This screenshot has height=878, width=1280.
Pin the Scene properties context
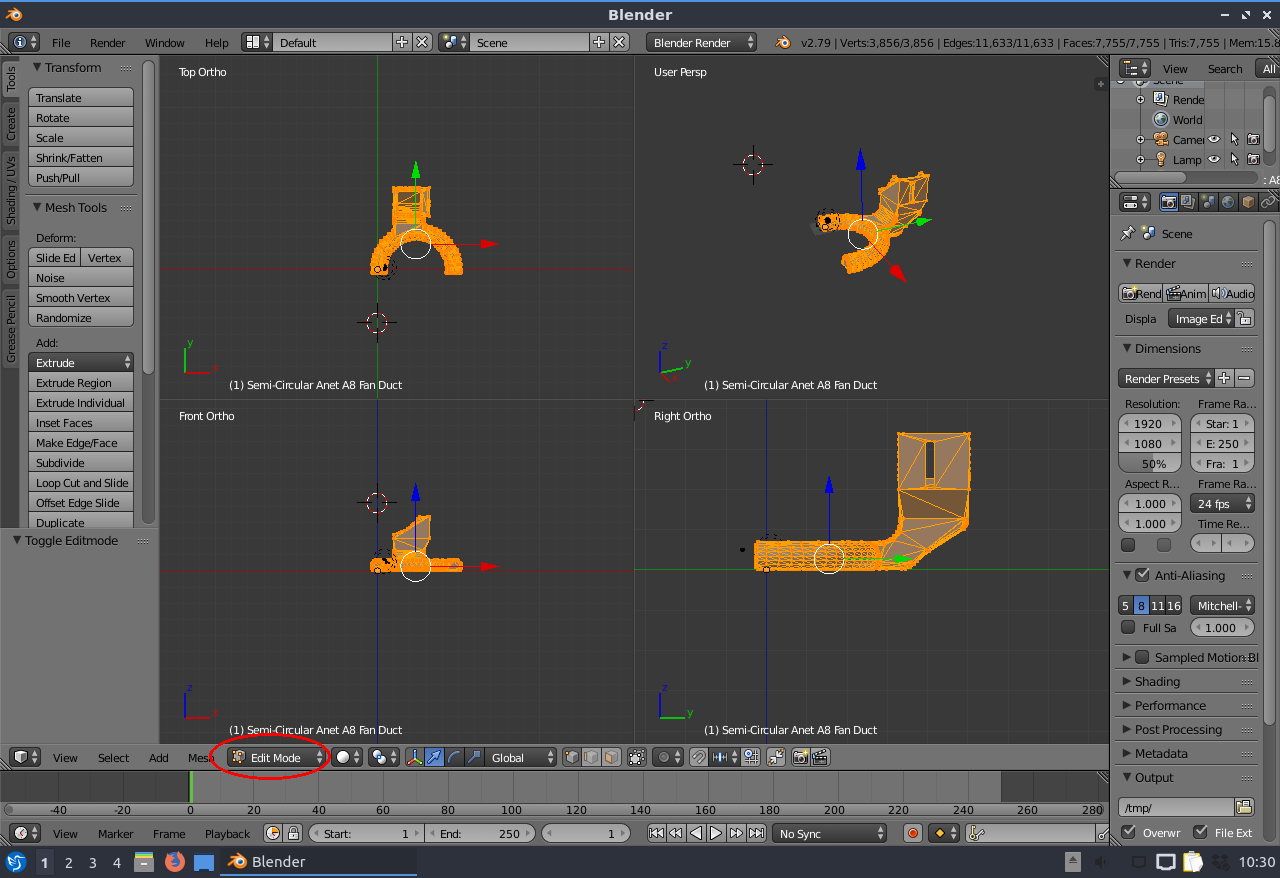coord(1128,234)
